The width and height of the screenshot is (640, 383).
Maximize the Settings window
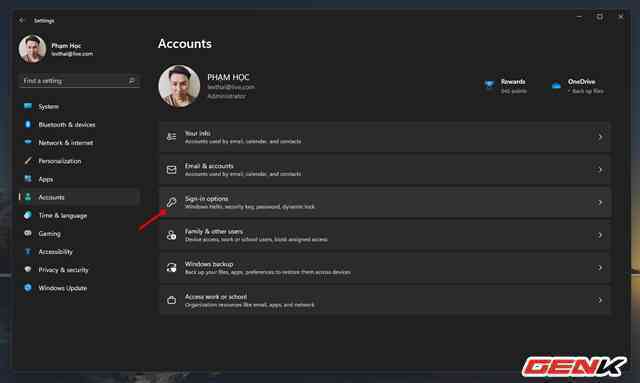(600, 17)
